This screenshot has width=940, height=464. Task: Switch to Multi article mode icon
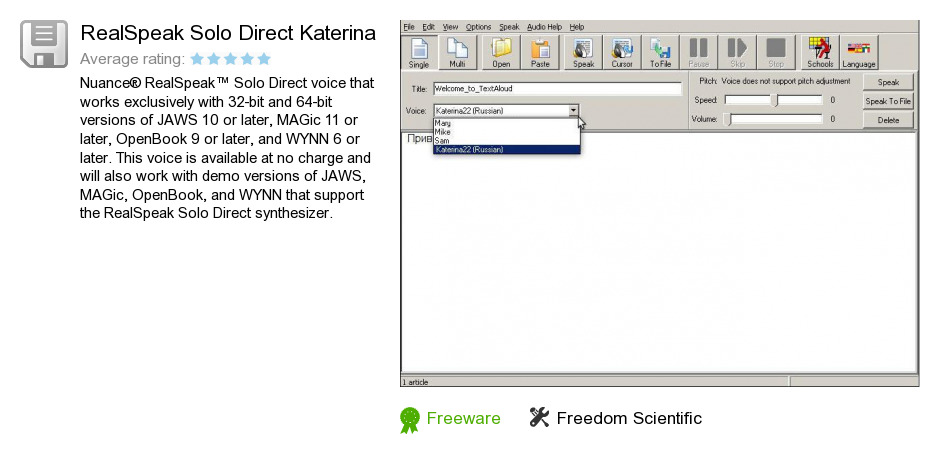pyautogui.click(x=457, y=52)
